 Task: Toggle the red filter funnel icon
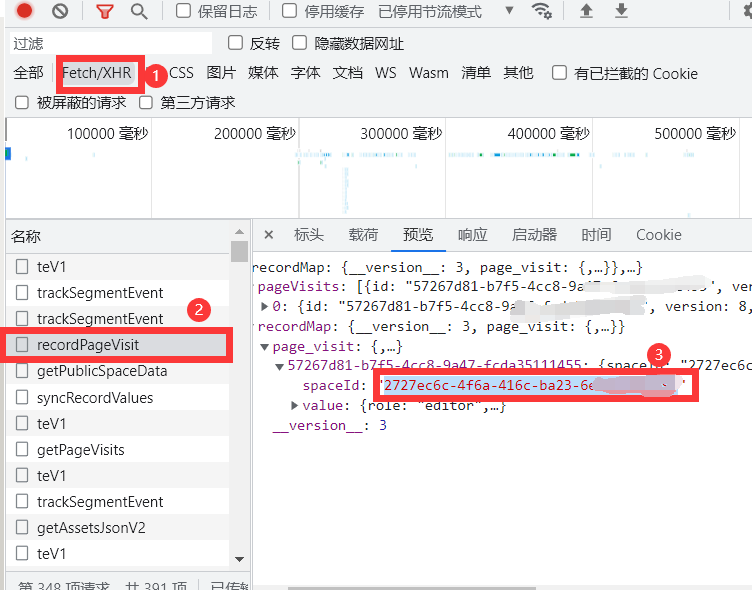104,12
